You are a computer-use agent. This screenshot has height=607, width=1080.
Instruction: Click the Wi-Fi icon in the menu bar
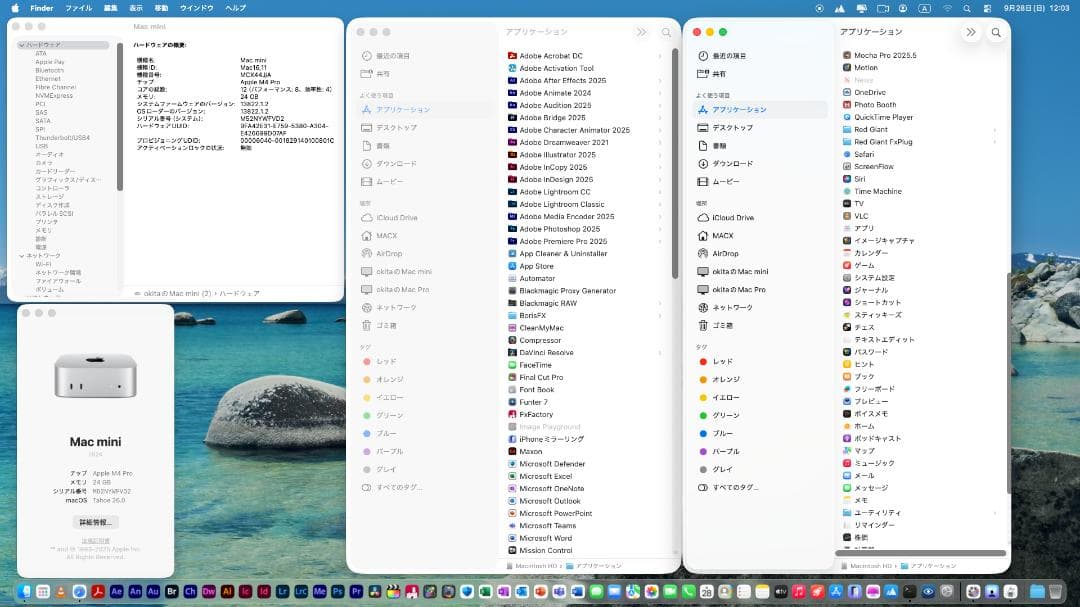947,8
